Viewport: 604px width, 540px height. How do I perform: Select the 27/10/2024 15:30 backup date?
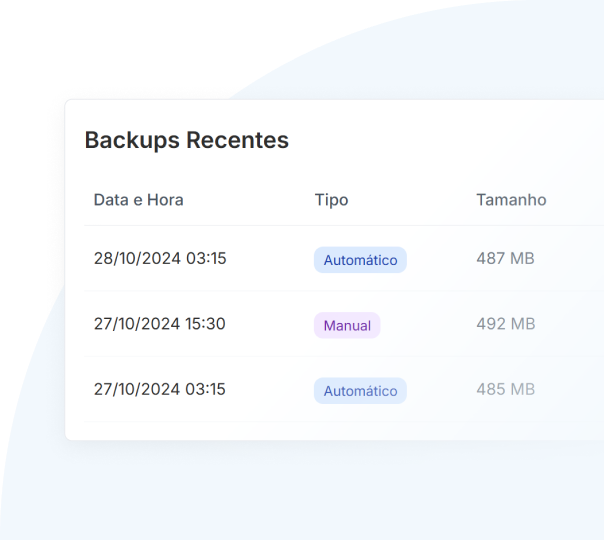(x=160, y=324)
